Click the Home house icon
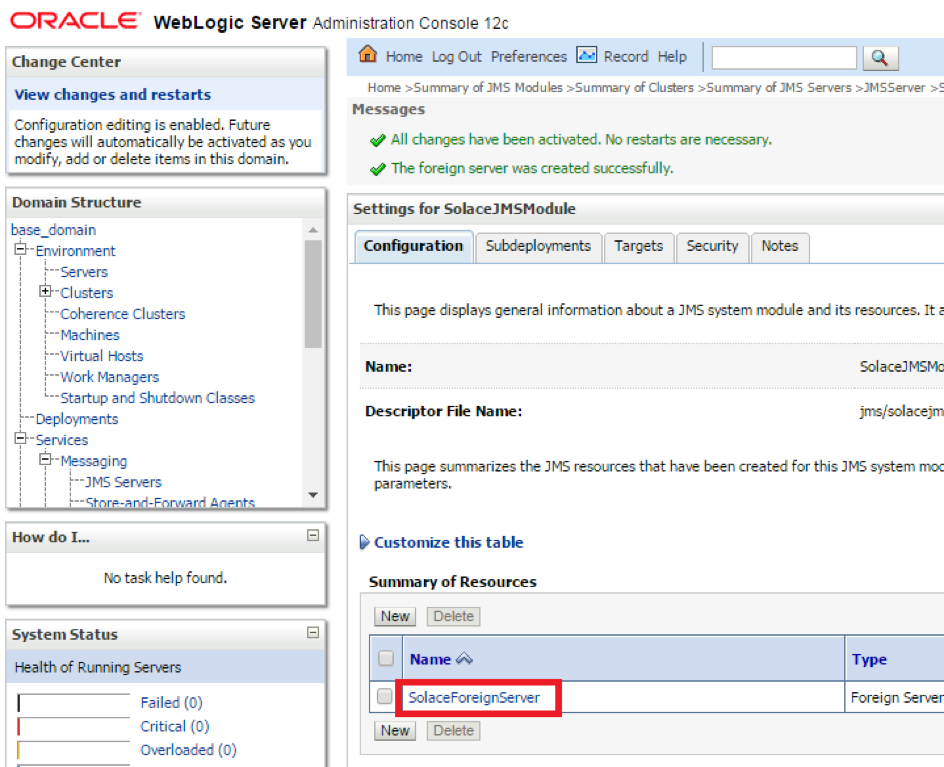944x767 pixels. tap(368, 55)
